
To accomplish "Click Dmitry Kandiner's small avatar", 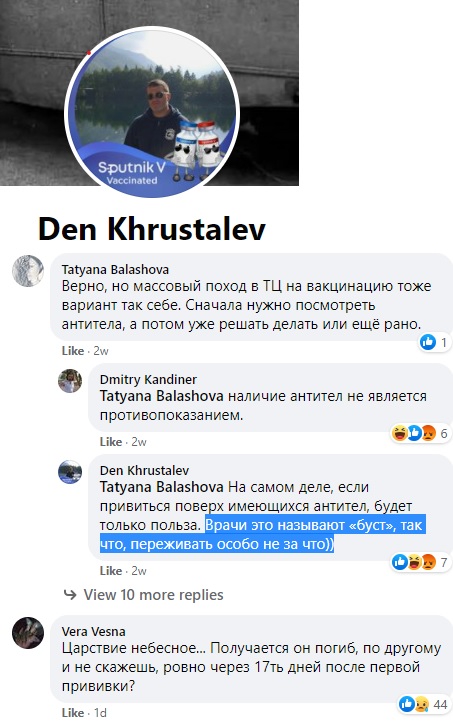I will click(x=70, y=381).
